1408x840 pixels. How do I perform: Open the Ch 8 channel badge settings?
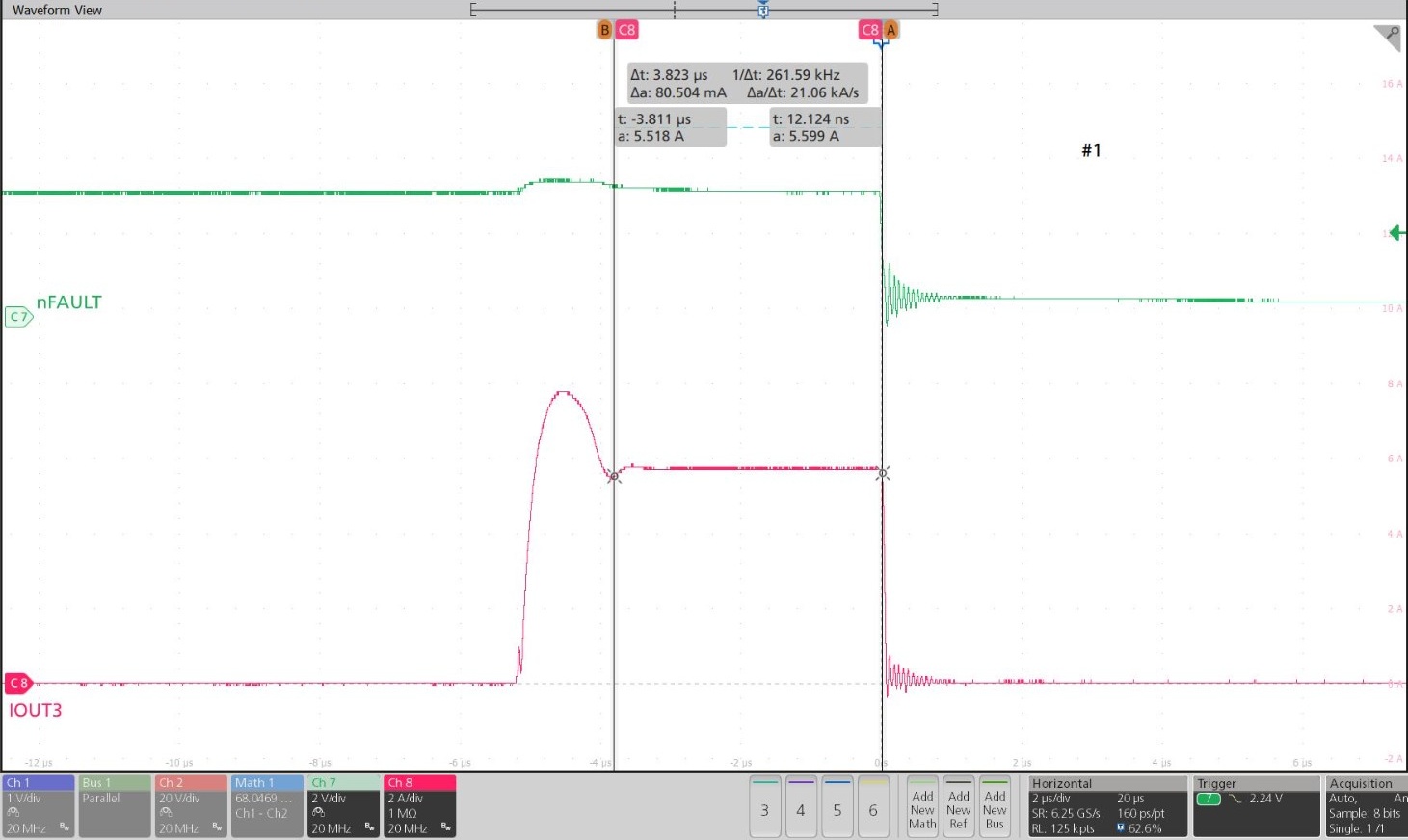(419, 805)
